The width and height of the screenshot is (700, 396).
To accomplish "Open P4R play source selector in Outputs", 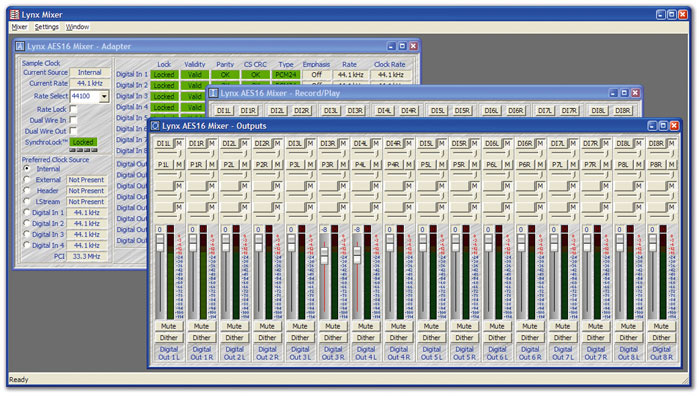I will pos(393,165).
